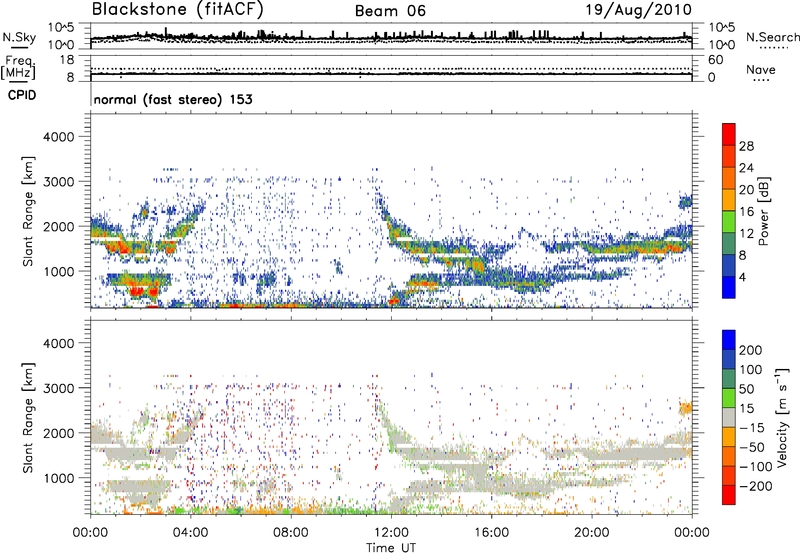Pick the bright blue bottom power segment
Viewport: 800px width, 554px height.
(729, 287)
